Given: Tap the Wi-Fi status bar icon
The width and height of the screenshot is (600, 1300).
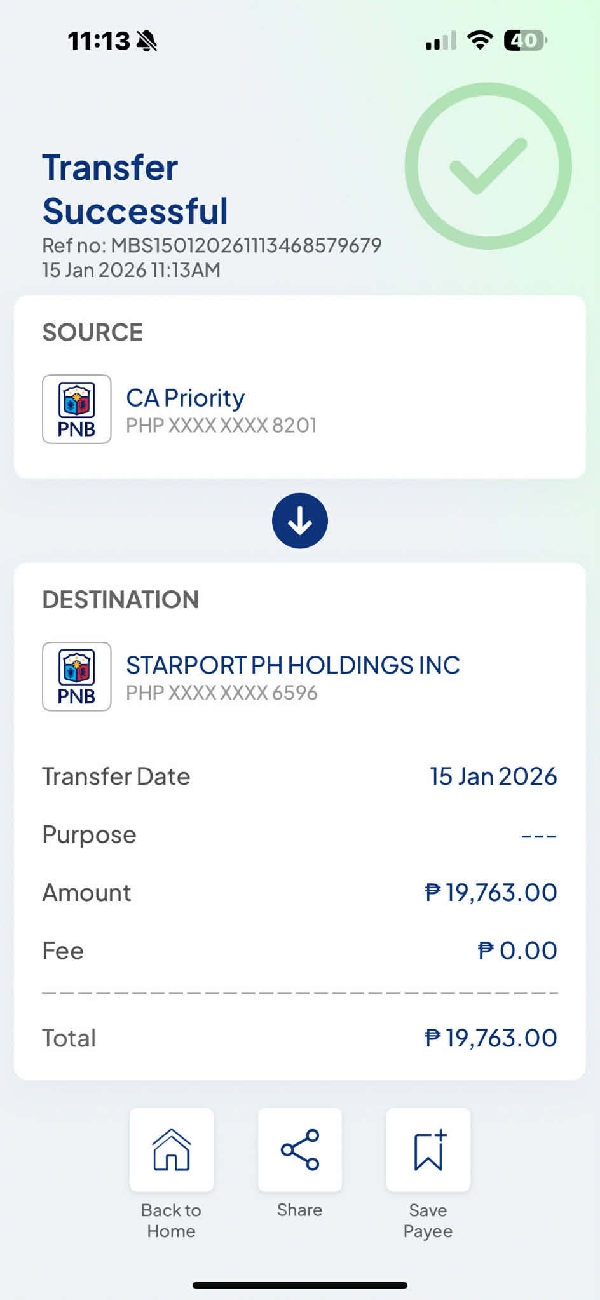Looking at the screenshot, I should [481, 41].
